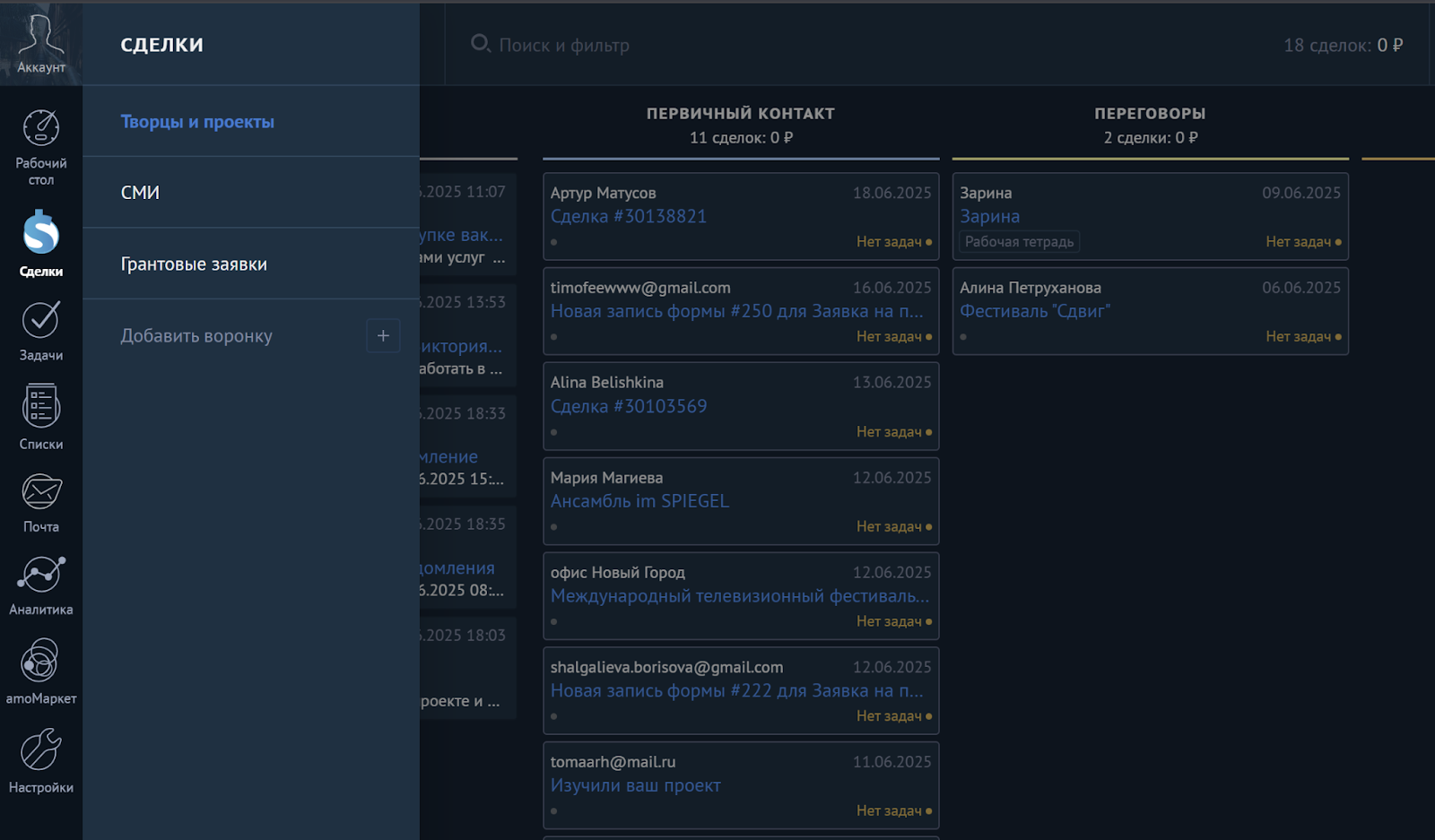Image resolution: width=1435 pixels, height=840 pixels.
Task: Switch to the СМИ pipeline
Action: tap(140, 193)
